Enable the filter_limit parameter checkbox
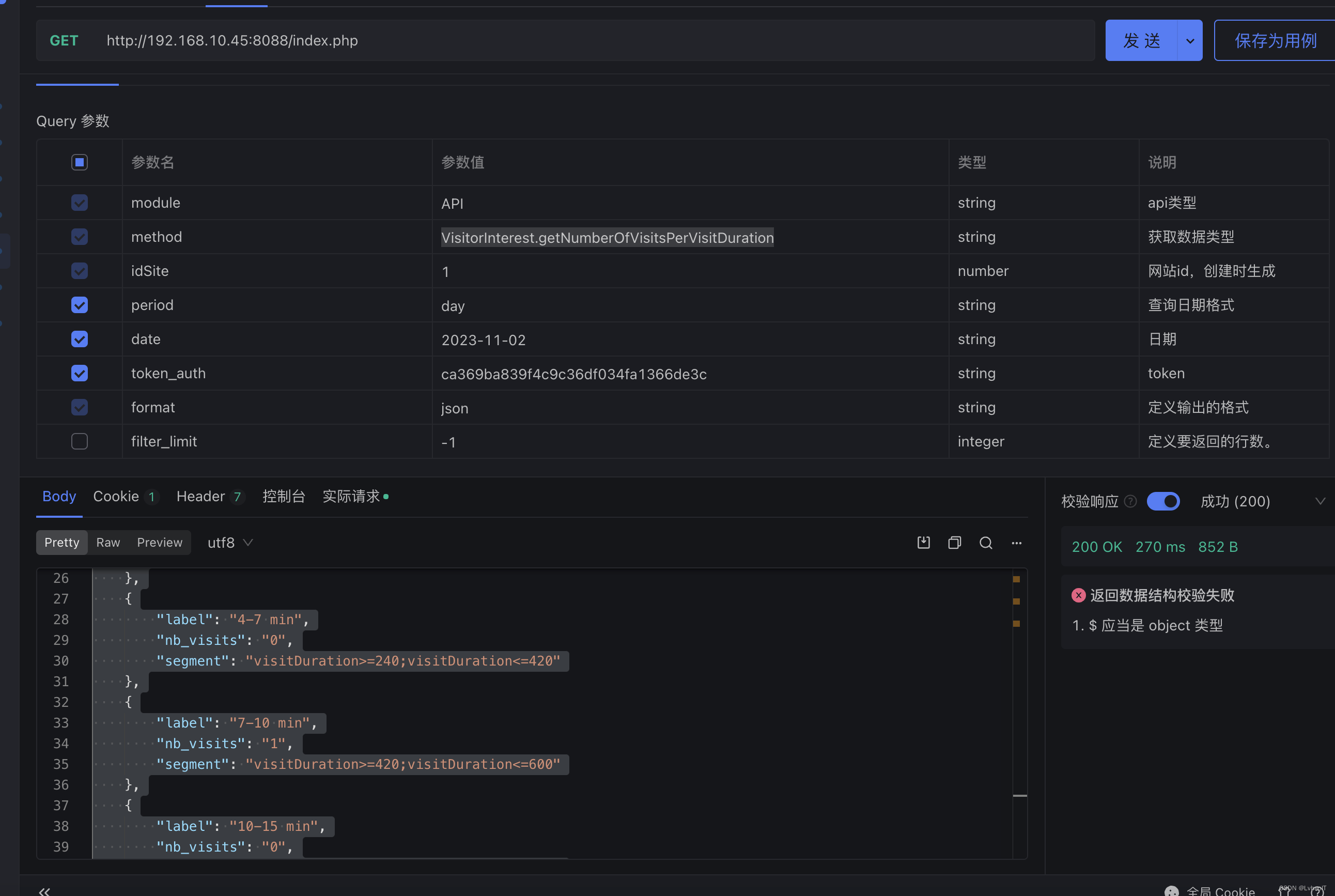Screen dimensions: 1335x896 pos(80,441)
